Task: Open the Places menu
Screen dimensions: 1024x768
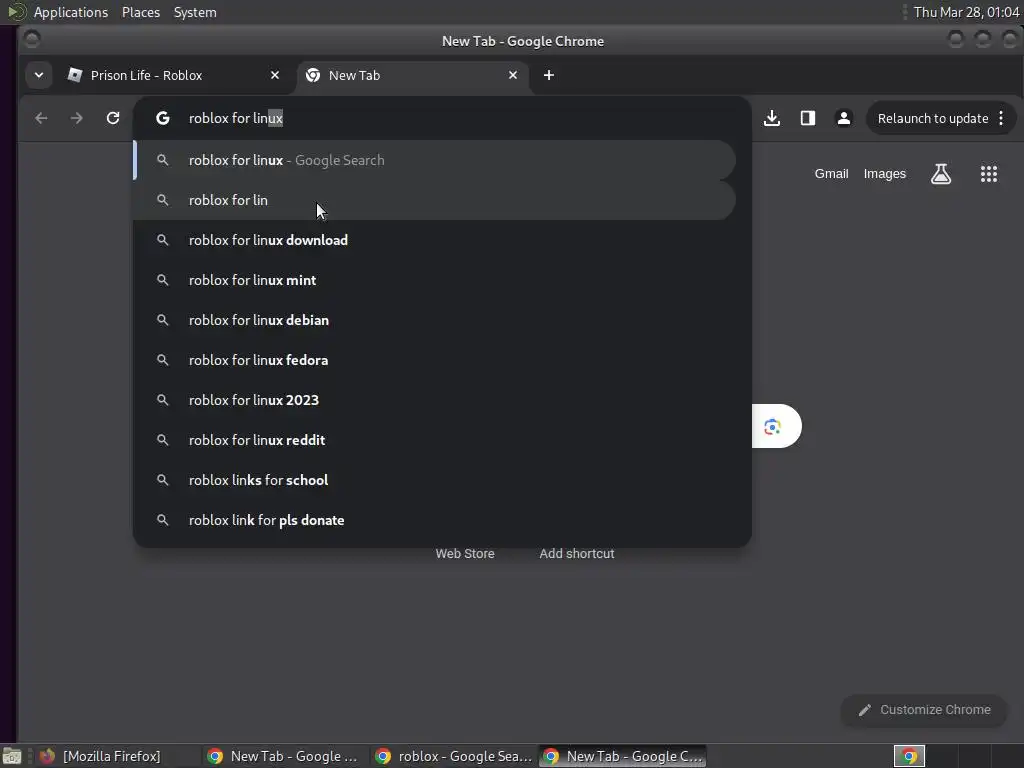Action: [x=140, y=12]
